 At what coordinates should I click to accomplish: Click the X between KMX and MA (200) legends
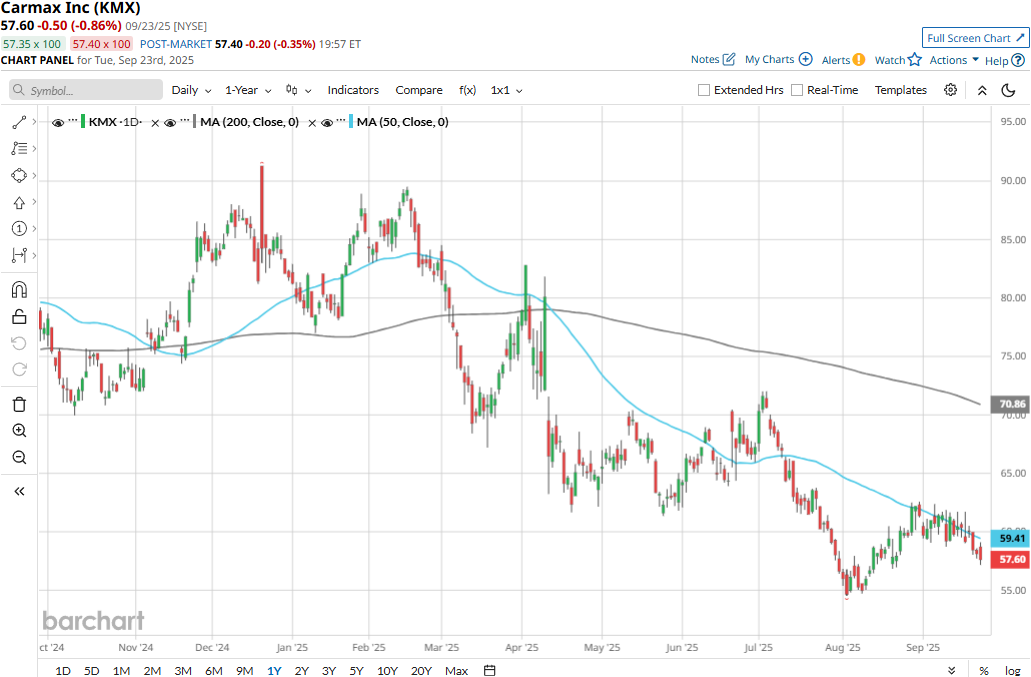click(155, 123)
